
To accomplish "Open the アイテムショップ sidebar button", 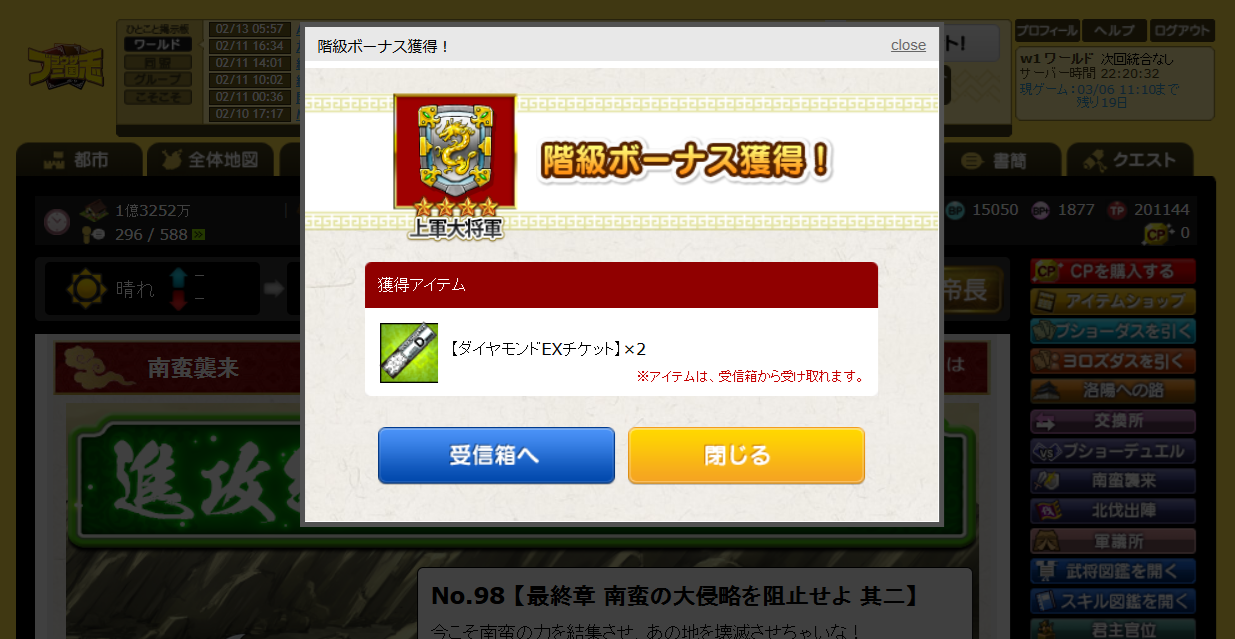I will (1113, 301).
